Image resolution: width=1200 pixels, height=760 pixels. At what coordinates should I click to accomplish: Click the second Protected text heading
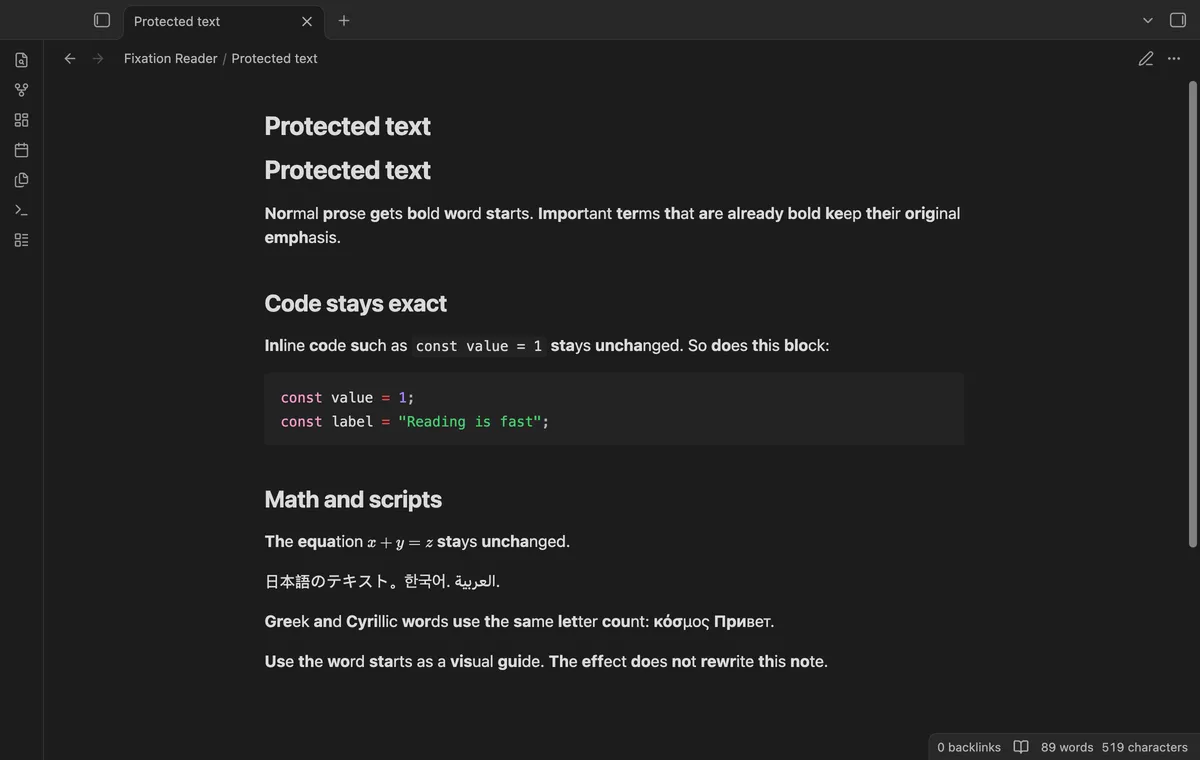(347, 170)
